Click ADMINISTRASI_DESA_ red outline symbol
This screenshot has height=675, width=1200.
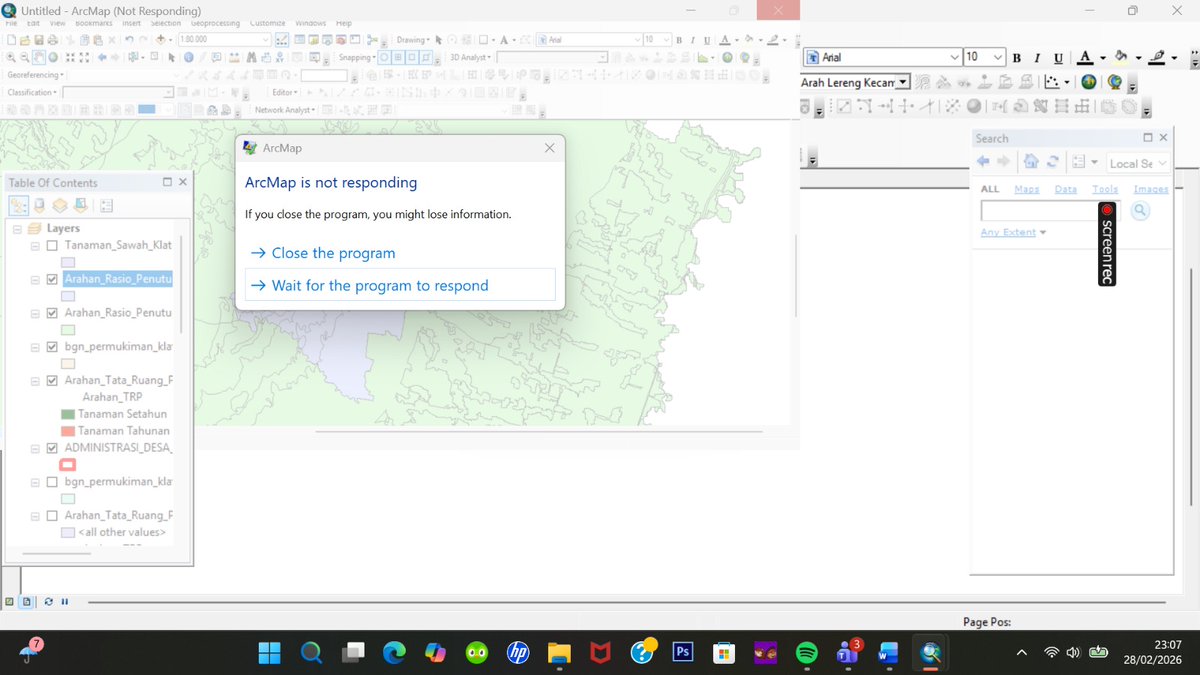click(69, 465)
